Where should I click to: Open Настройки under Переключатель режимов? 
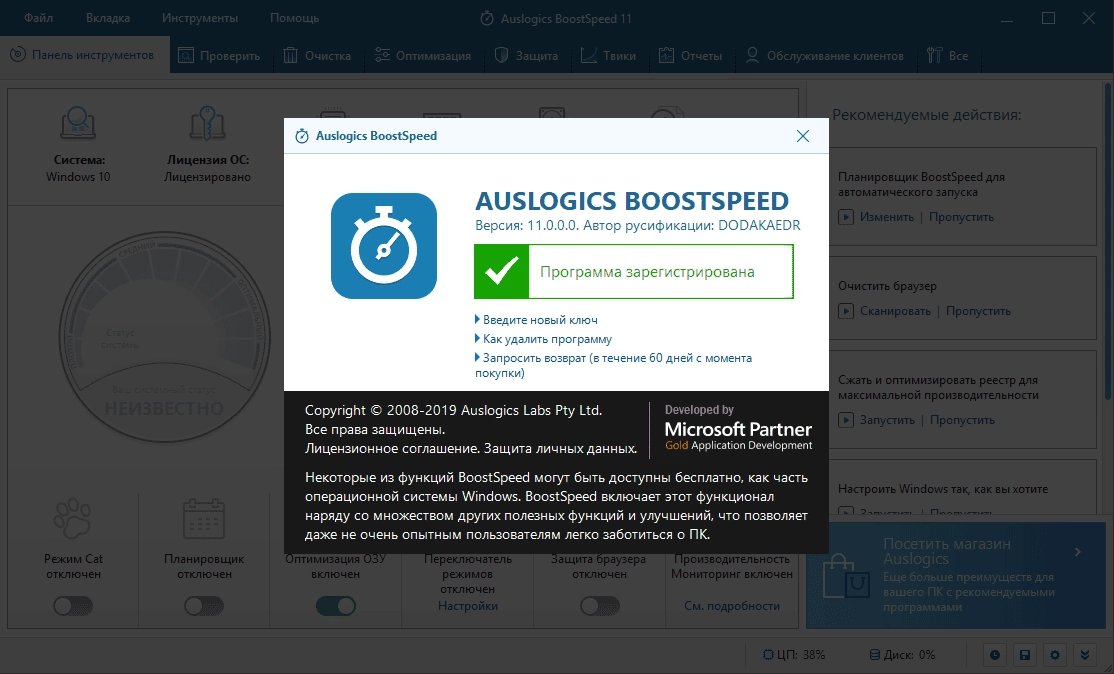pos(467,606)
